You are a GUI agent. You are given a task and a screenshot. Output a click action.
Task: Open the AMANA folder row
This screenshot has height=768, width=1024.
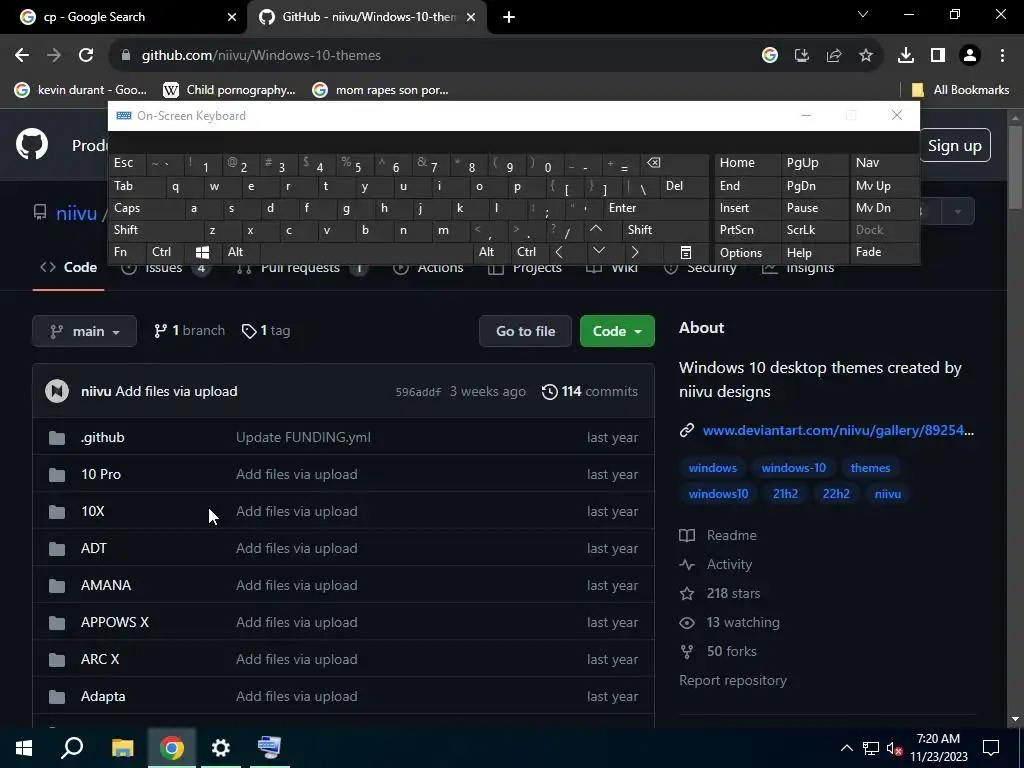click(x=344, y=585)
